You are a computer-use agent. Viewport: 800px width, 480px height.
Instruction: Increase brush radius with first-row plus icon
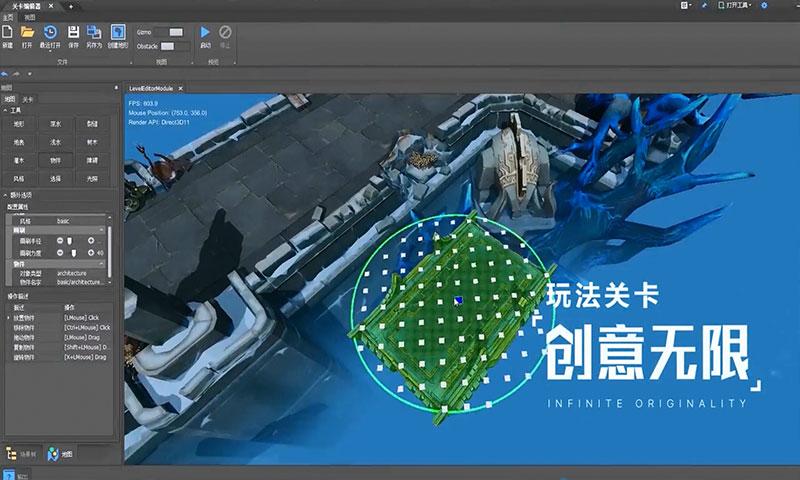click(x=91, y=240)
